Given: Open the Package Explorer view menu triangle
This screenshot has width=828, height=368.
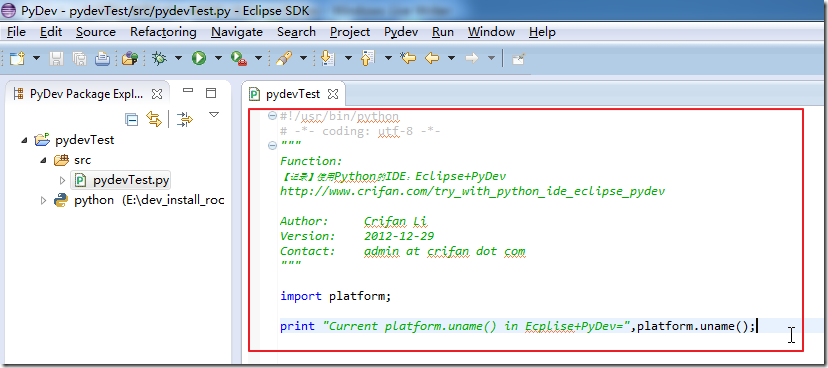Looking at the screenshot, I should pyautogui.click(x=213, y=115).
